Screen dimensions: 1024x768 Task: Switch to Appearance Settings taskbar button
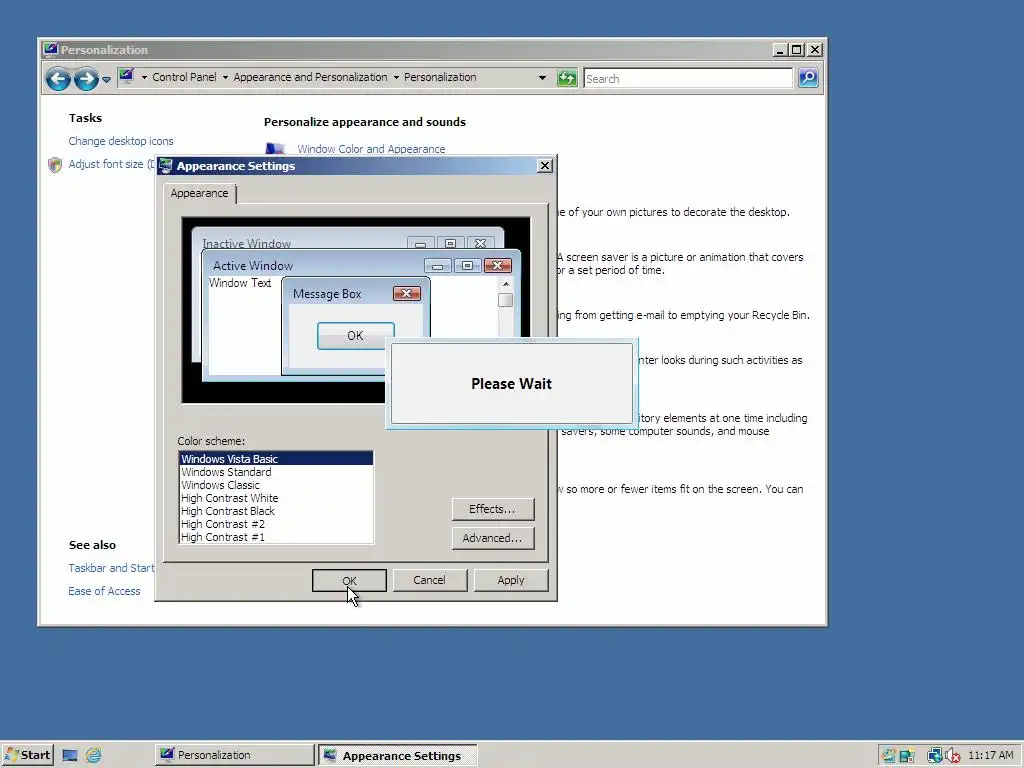point(398,755)
